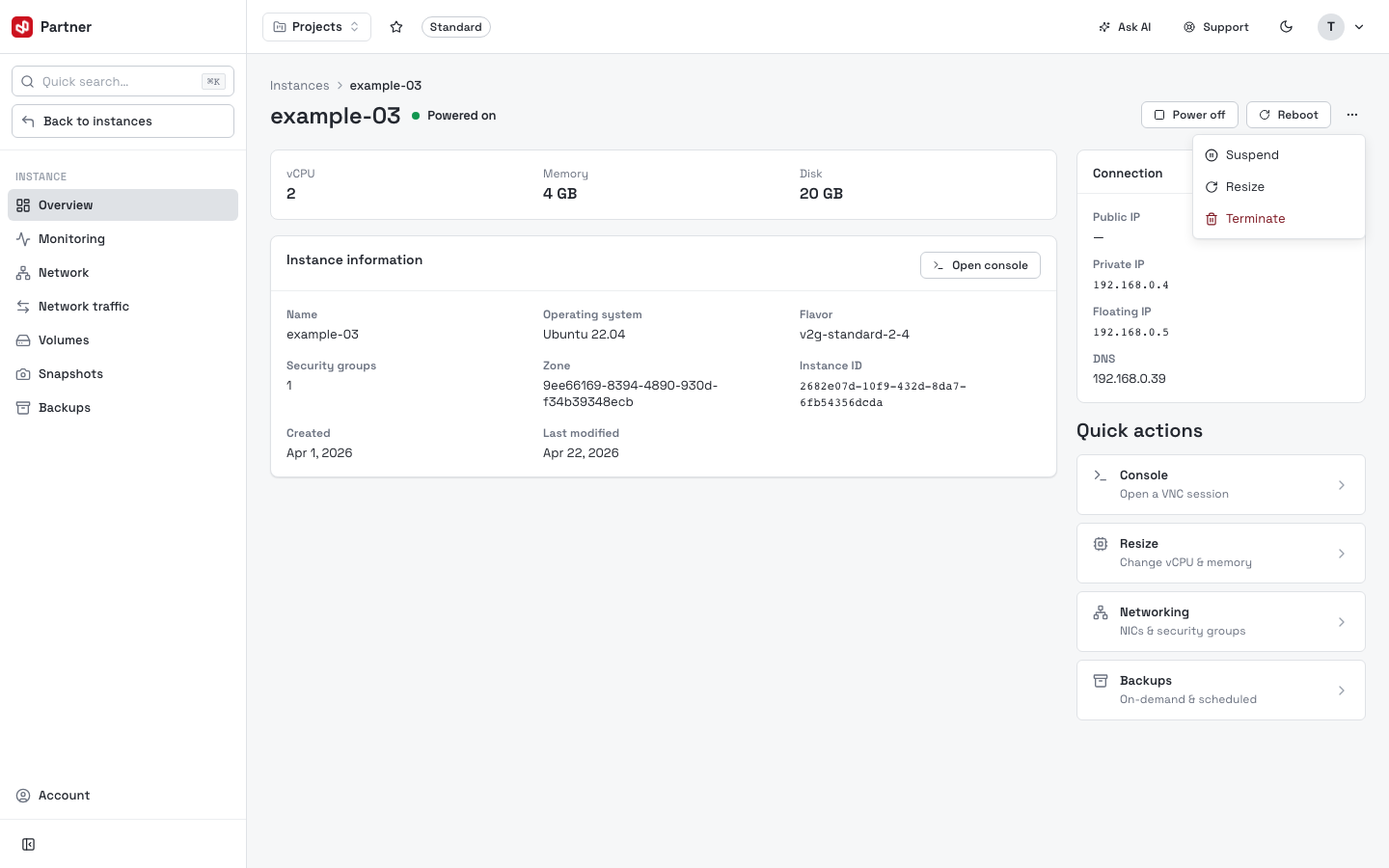Image resolution: width=1389 pixels, height=868 pixels.
Task: Click the Console terminal icon in Quick actions
Action: [x=1101, y=475]
